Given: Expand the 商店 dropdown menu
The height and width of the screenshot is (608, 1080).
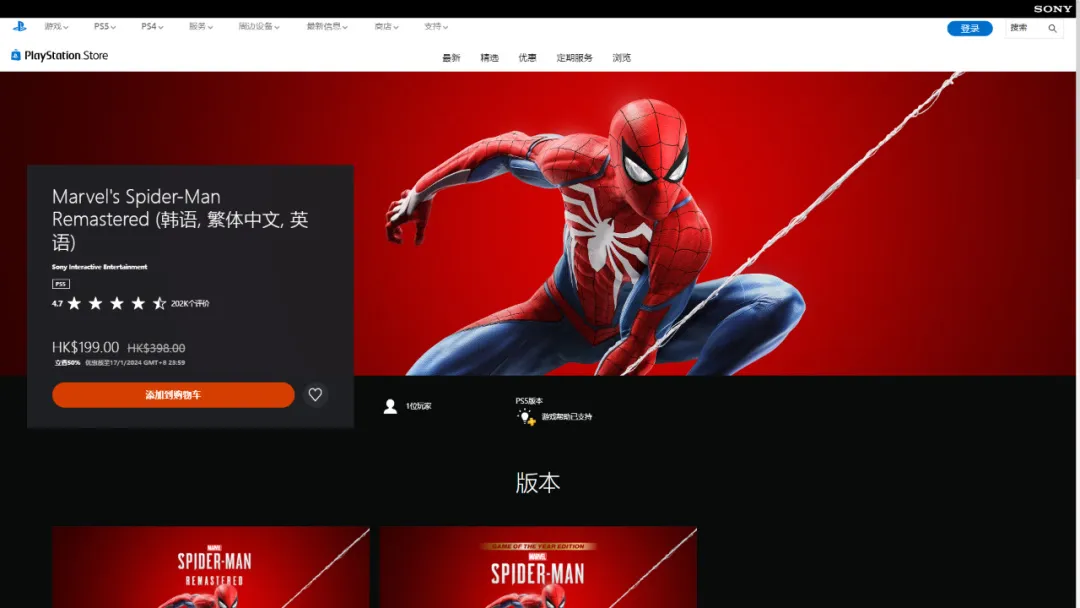Looking at the screenshot, I should click(x=386, y=26).
